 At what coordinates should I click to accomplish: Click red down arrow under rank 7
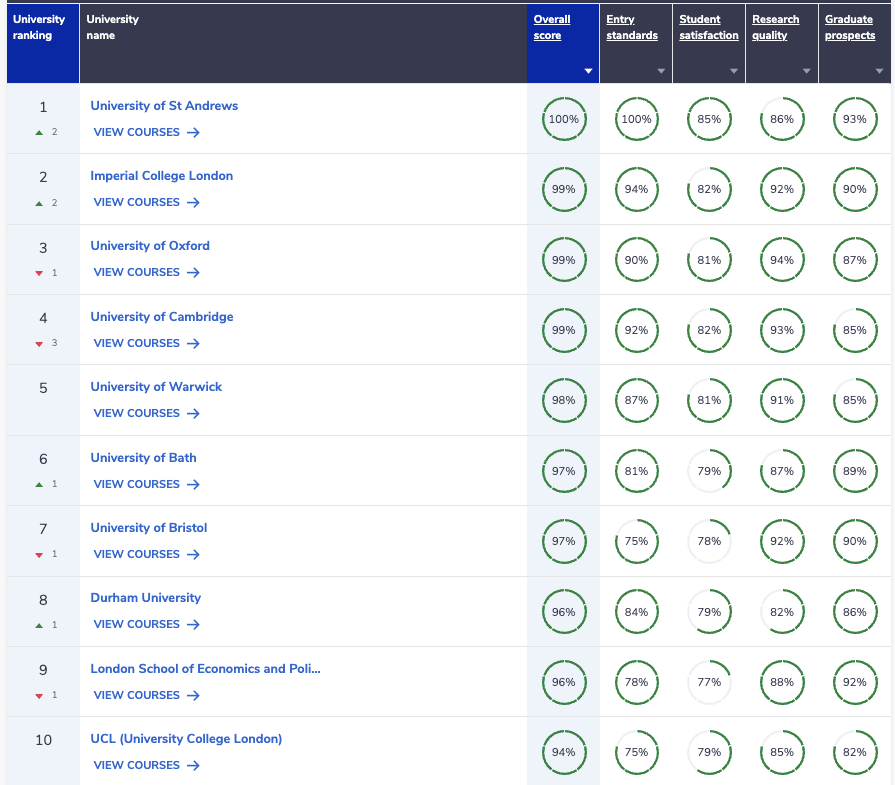(x=39, y=555)
